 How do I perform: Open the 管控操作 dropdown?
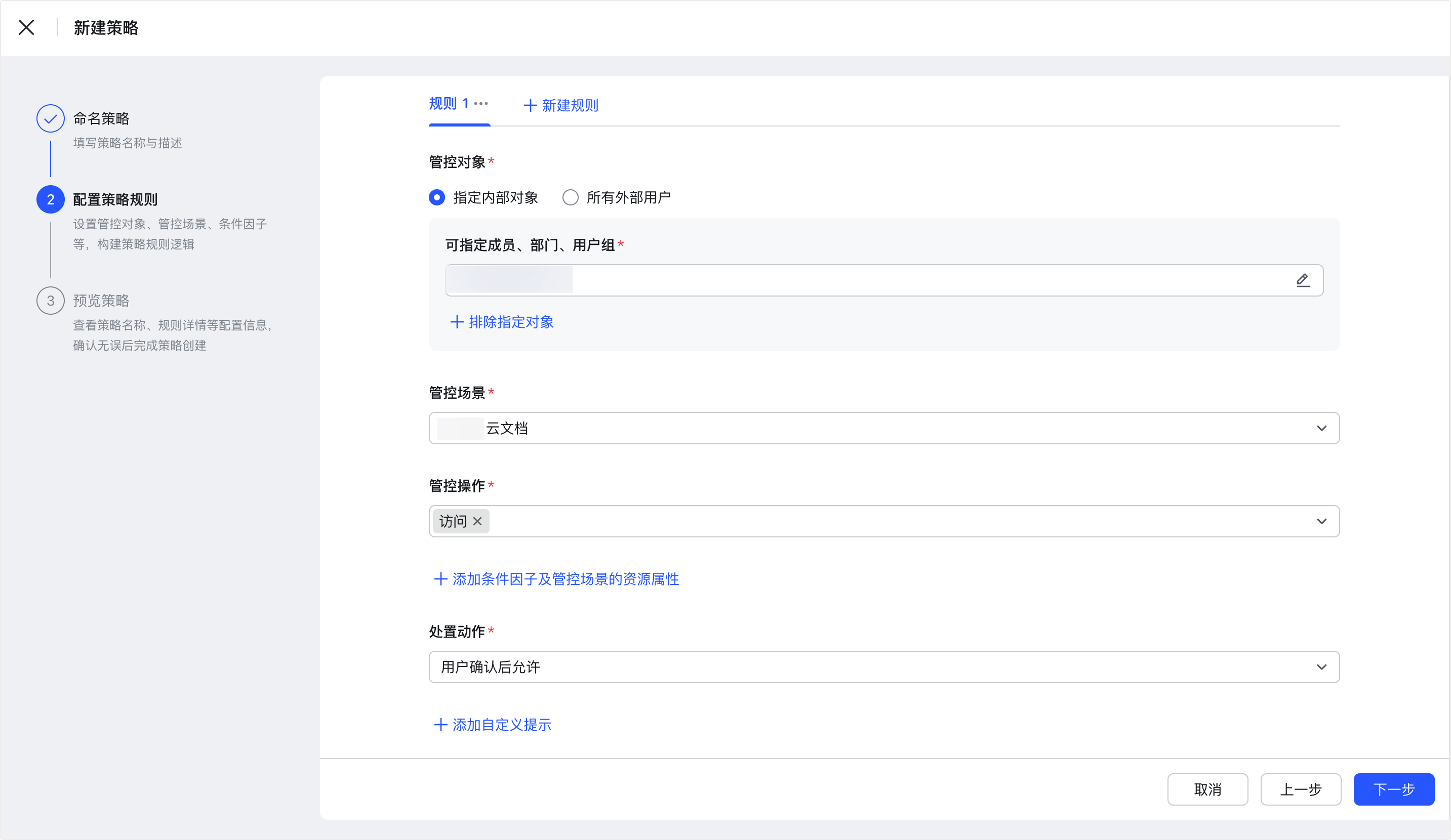tap(884, 521)
